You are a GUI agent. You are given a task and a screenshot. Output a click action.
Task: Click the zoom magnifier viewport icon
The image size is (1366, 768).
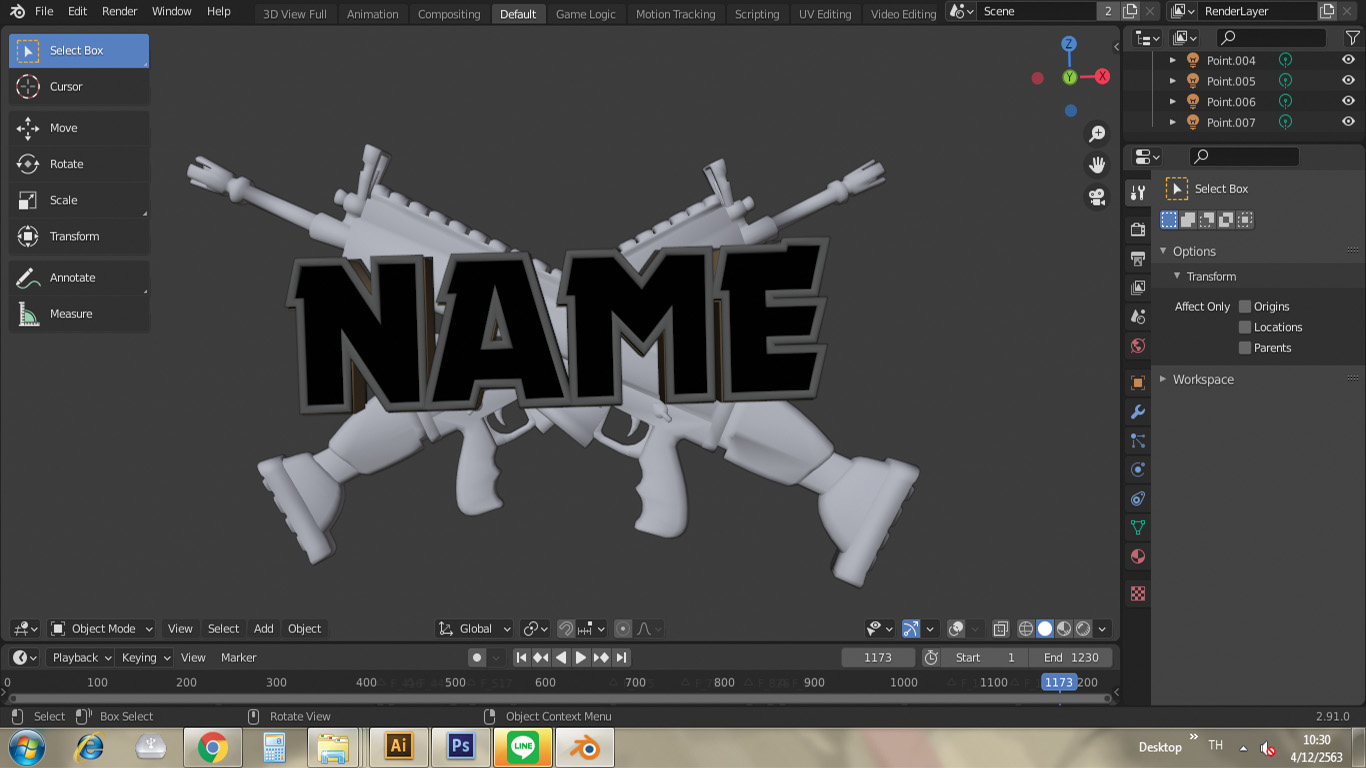(1097, 134)
